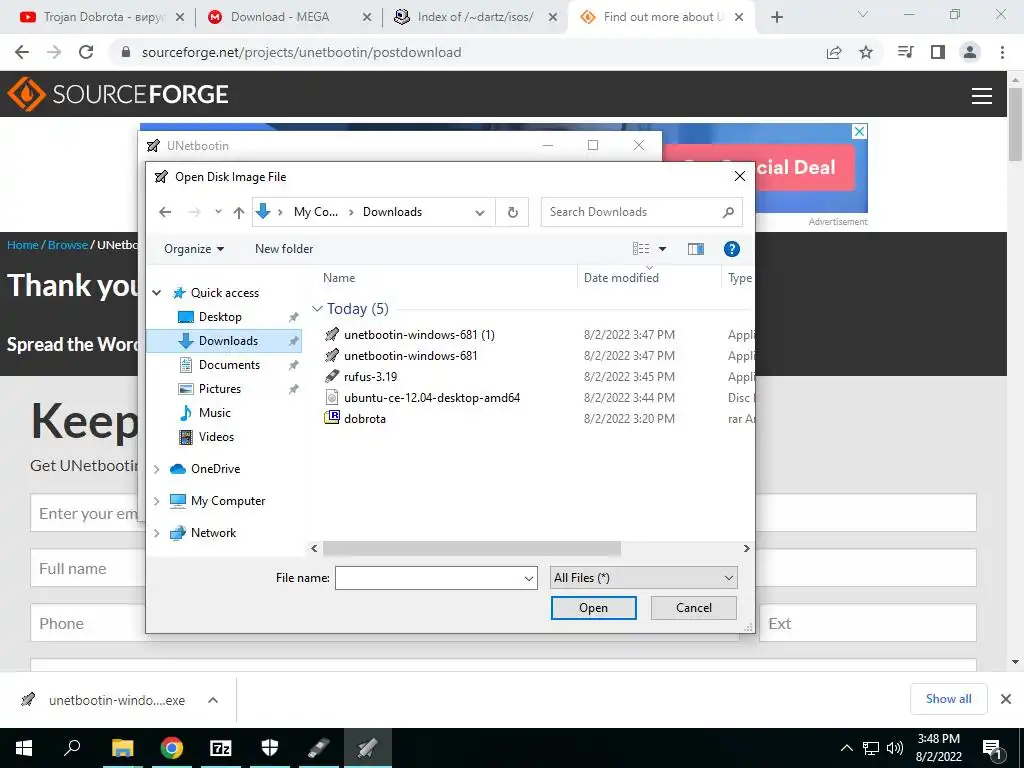Open Pictures folder in sidebar
Screen dimensions: 1024x768
click(x=219, y=389)
